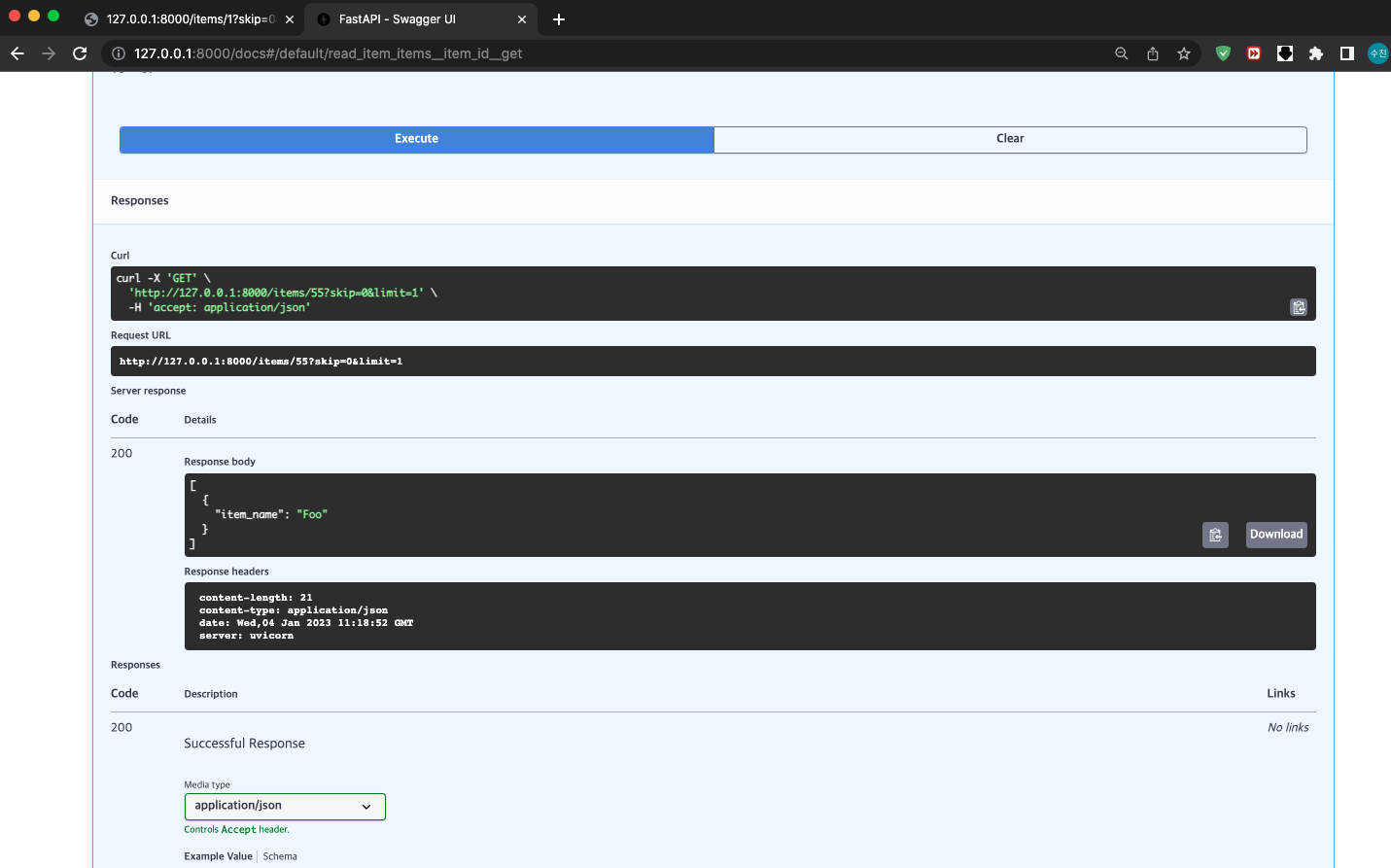Click the Response body label

220,462
